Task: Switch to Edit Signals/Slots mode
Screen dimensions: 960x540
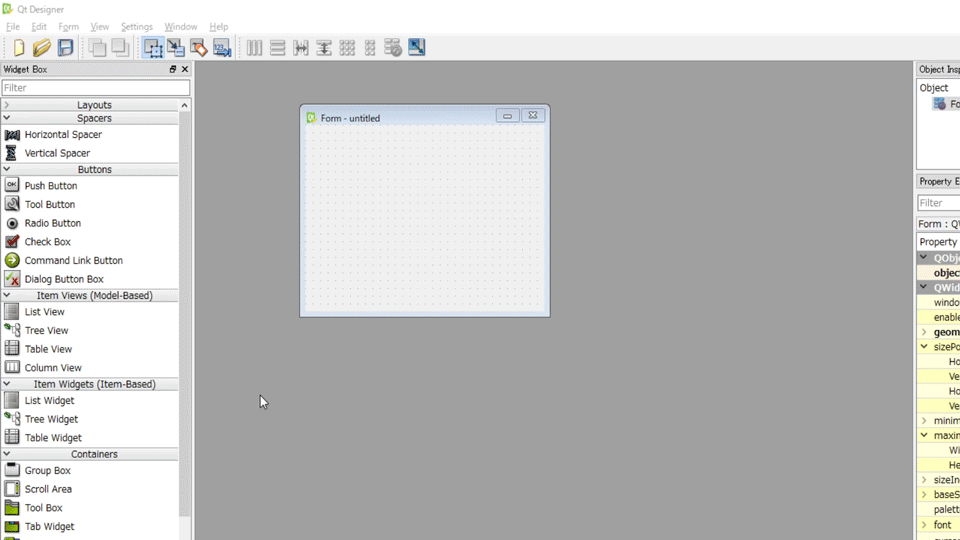Action: tap(176, 47)
